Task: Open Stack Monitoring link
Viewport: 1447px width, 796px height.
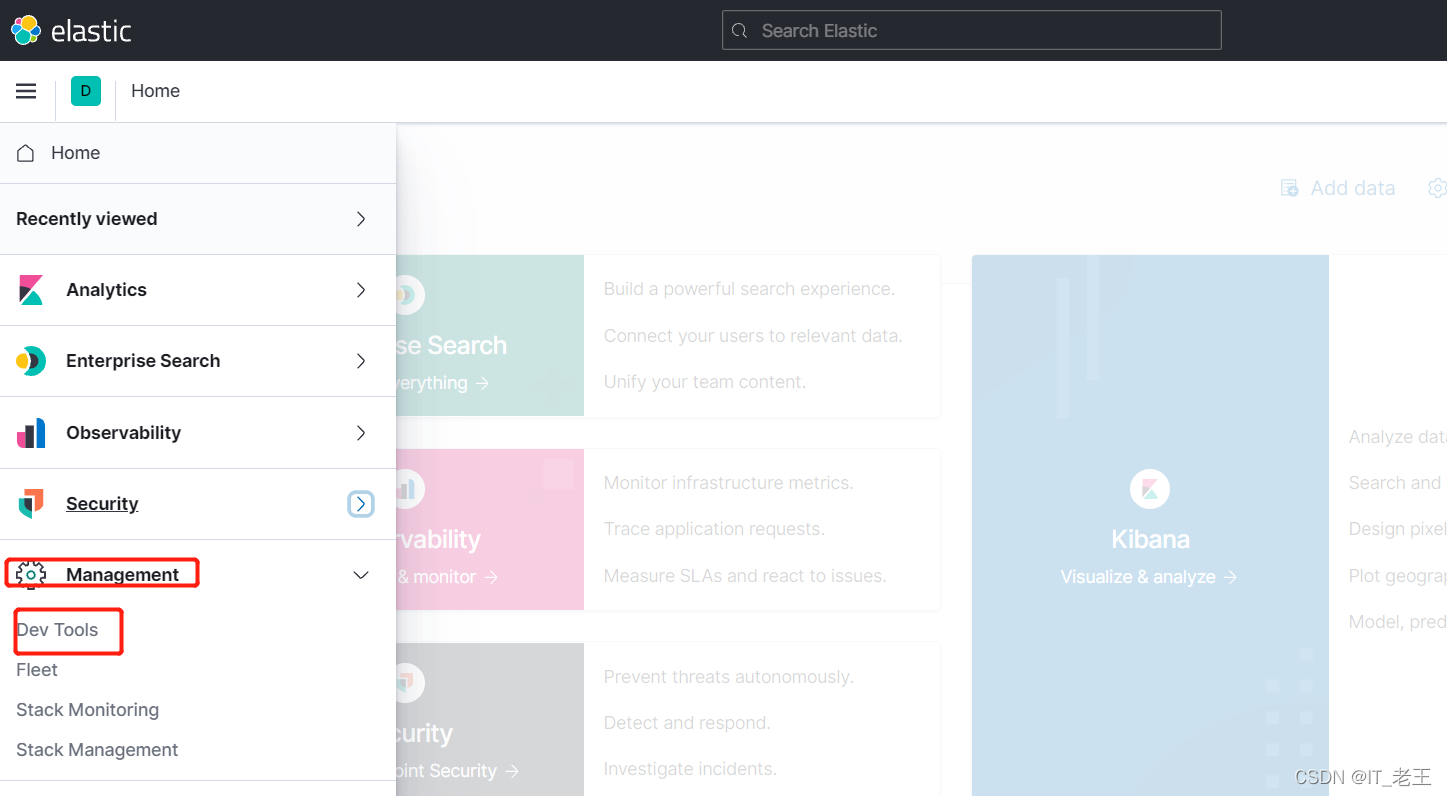Action: 88,710
